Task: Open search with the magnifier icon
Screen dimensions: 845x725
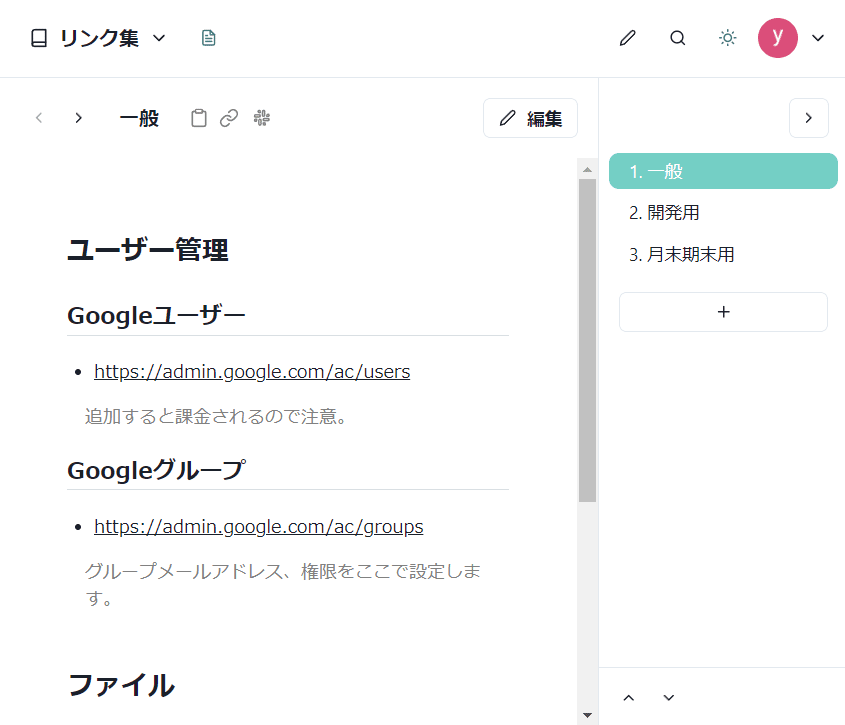Action: coord(677,38)
